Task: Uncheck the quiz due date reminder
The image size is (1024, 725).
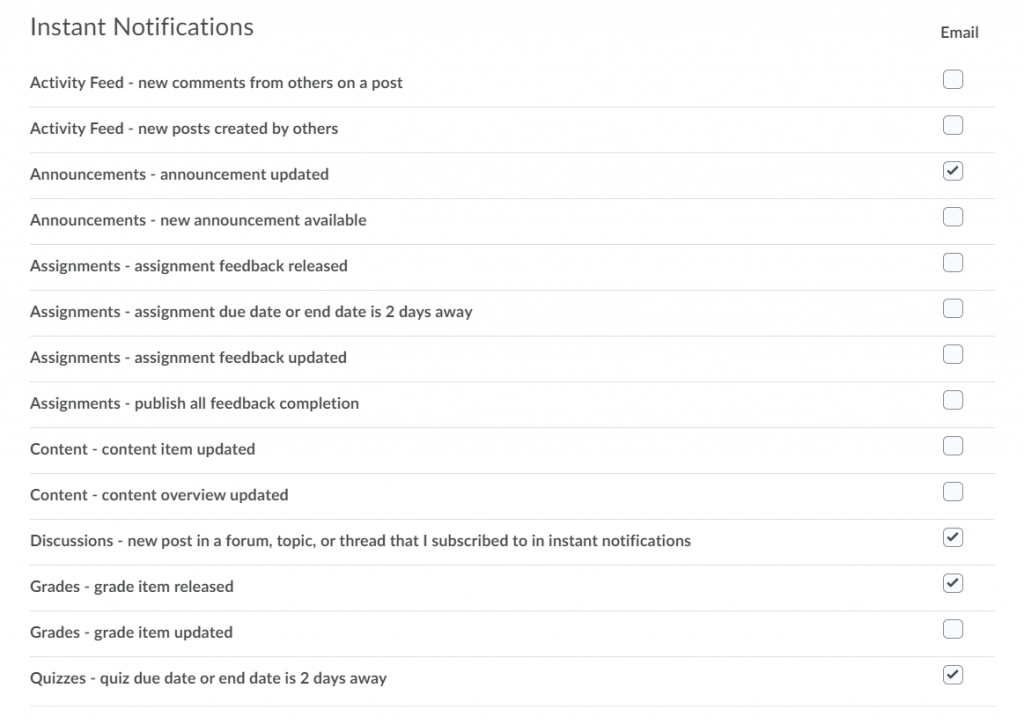Action: pos(953,675)
